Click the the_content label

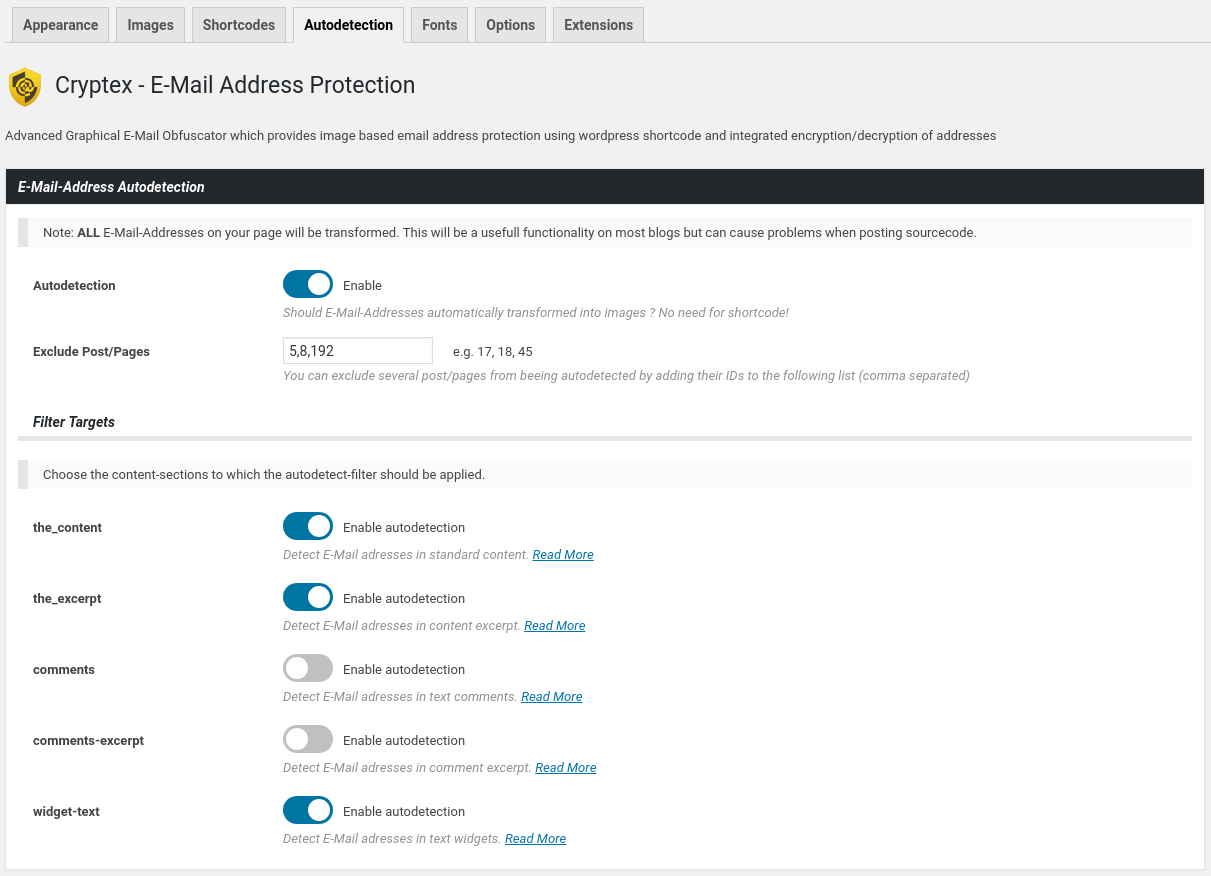(x=67, y=528)
